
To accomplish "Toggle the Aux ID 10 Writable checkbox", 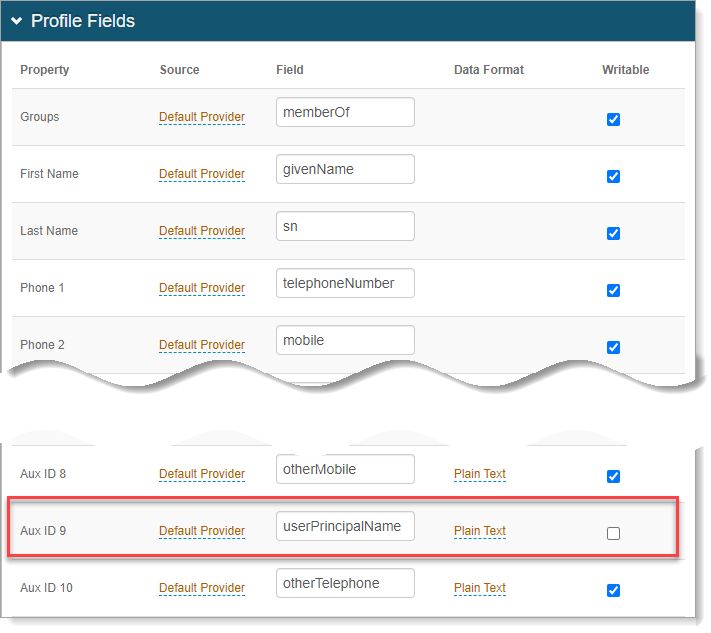I will 613,590.
